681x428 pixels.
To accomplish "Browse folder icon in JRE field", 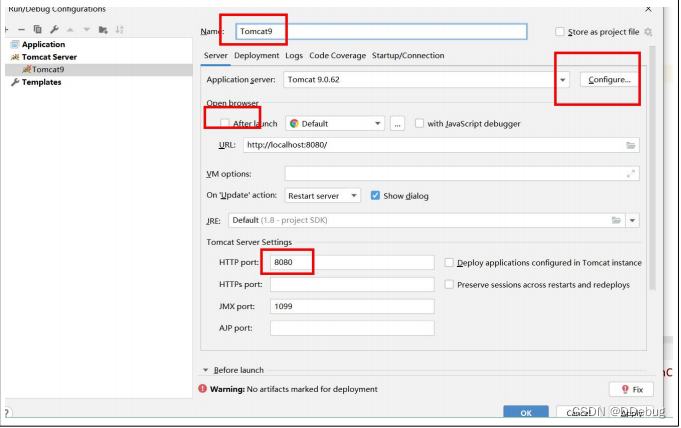I will click(616, 220).
